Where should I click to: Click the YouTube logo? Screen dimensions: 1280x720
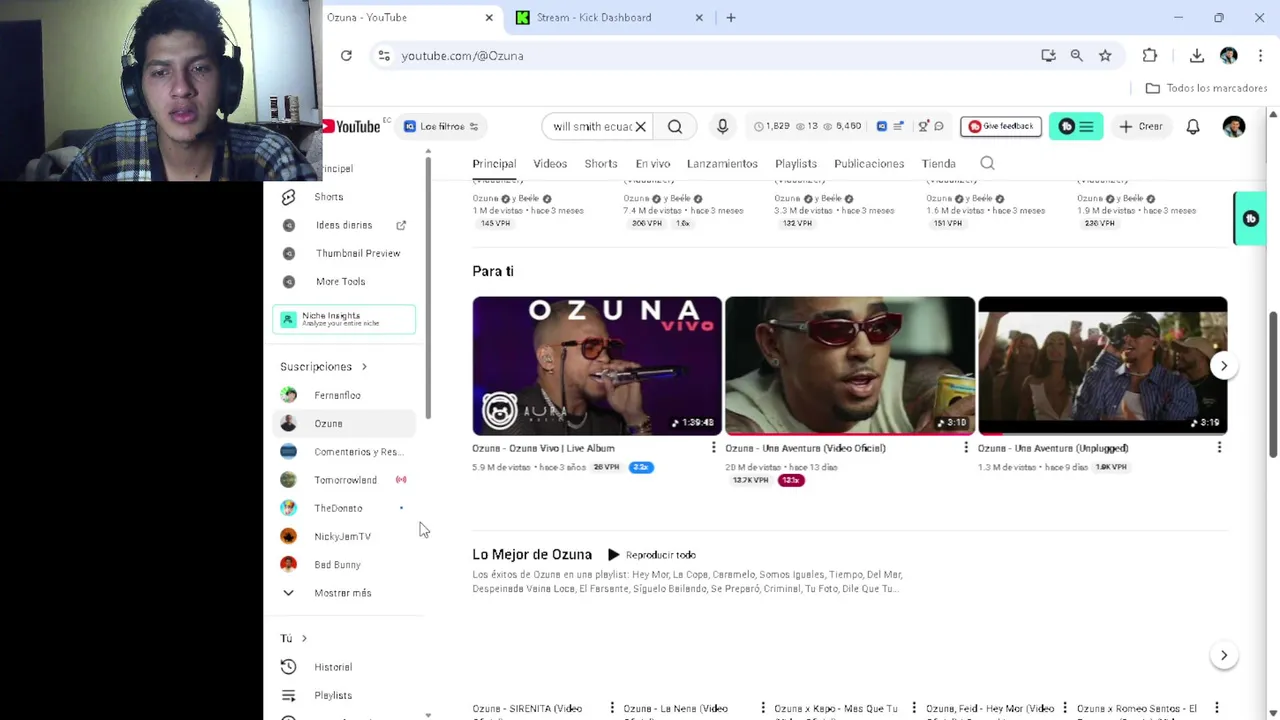tap(351, 126)
